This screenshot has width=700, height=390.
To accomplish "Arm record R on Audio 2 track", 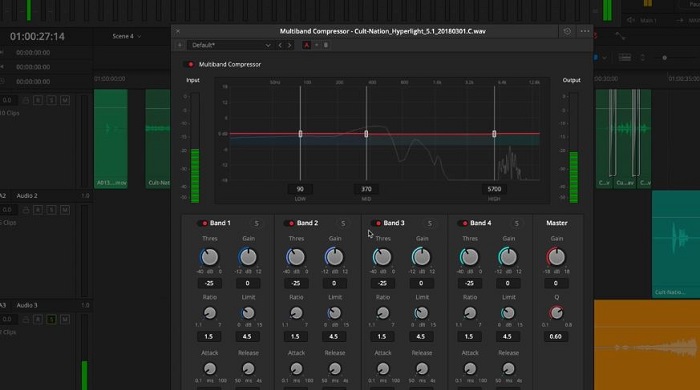I will [38, 210].
